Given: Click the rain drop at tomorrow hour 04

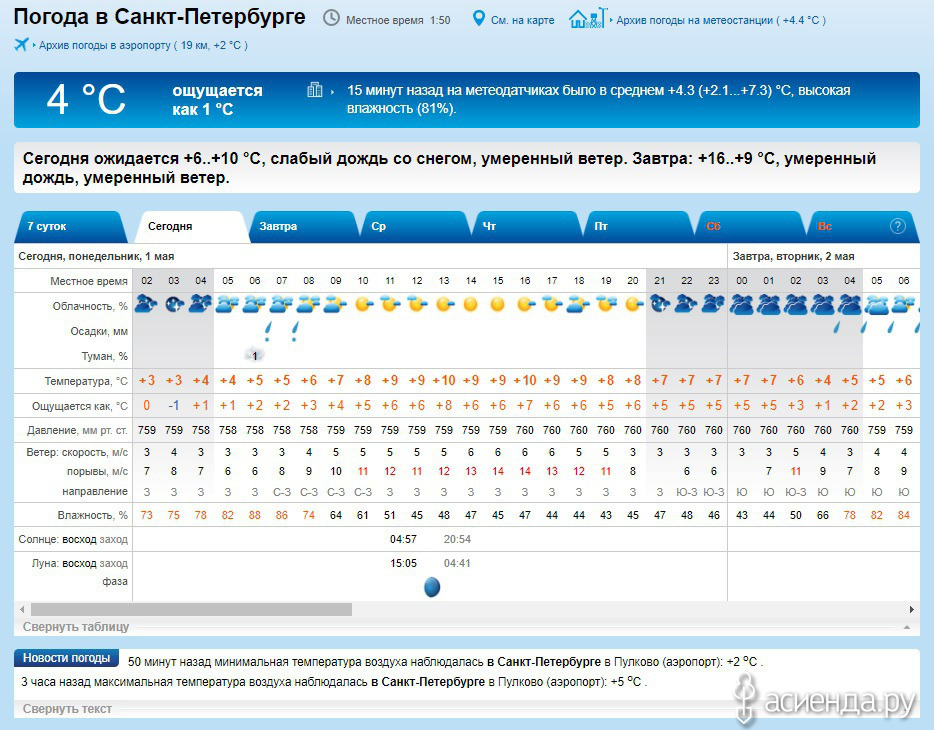Looking at the screenshot, I should point(837,326).
